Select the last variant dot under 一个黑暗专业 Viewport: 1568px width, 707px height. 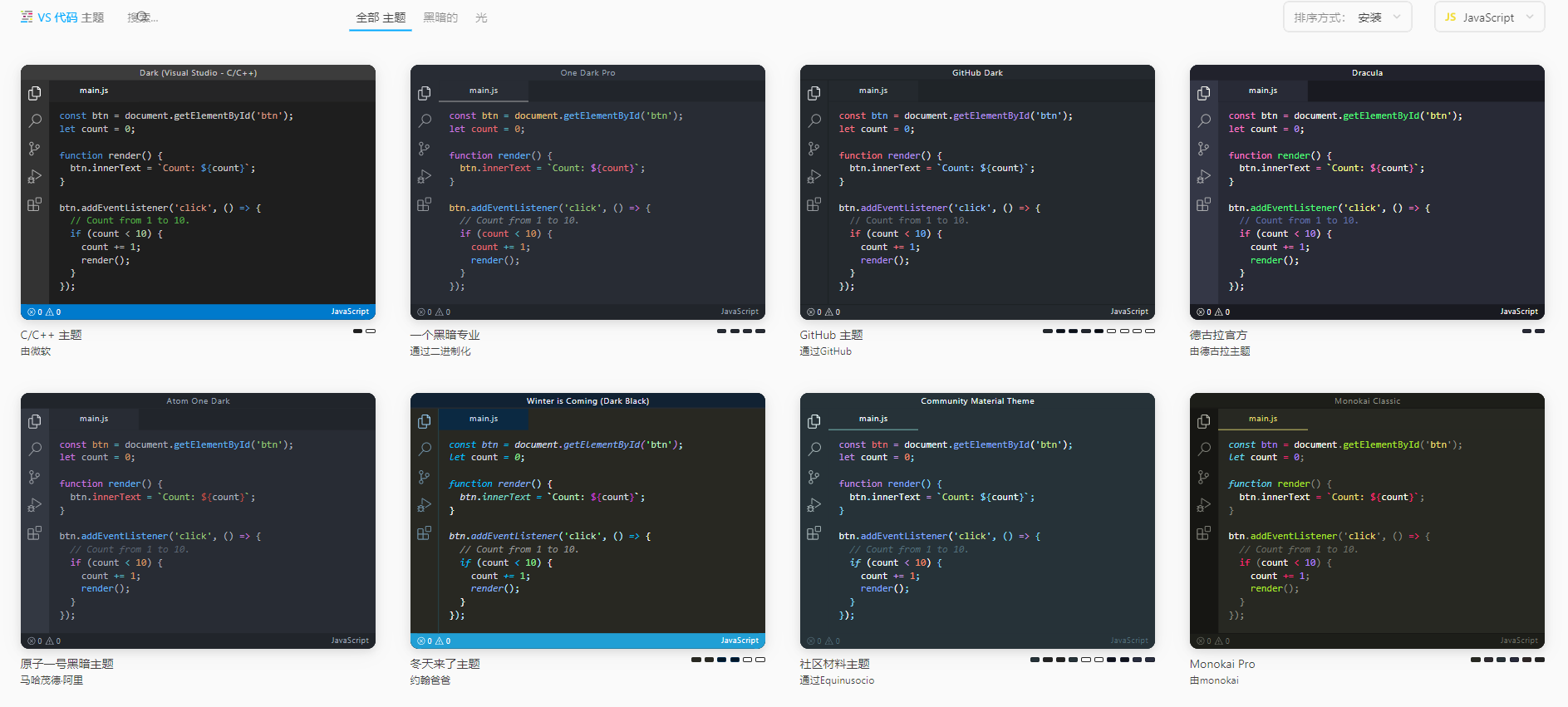pos(760,331)
